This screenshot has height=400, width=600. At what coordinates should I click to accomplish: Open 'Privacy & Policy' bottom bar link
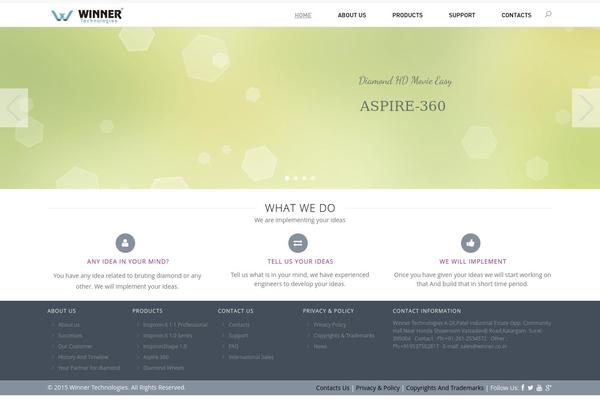378,388
